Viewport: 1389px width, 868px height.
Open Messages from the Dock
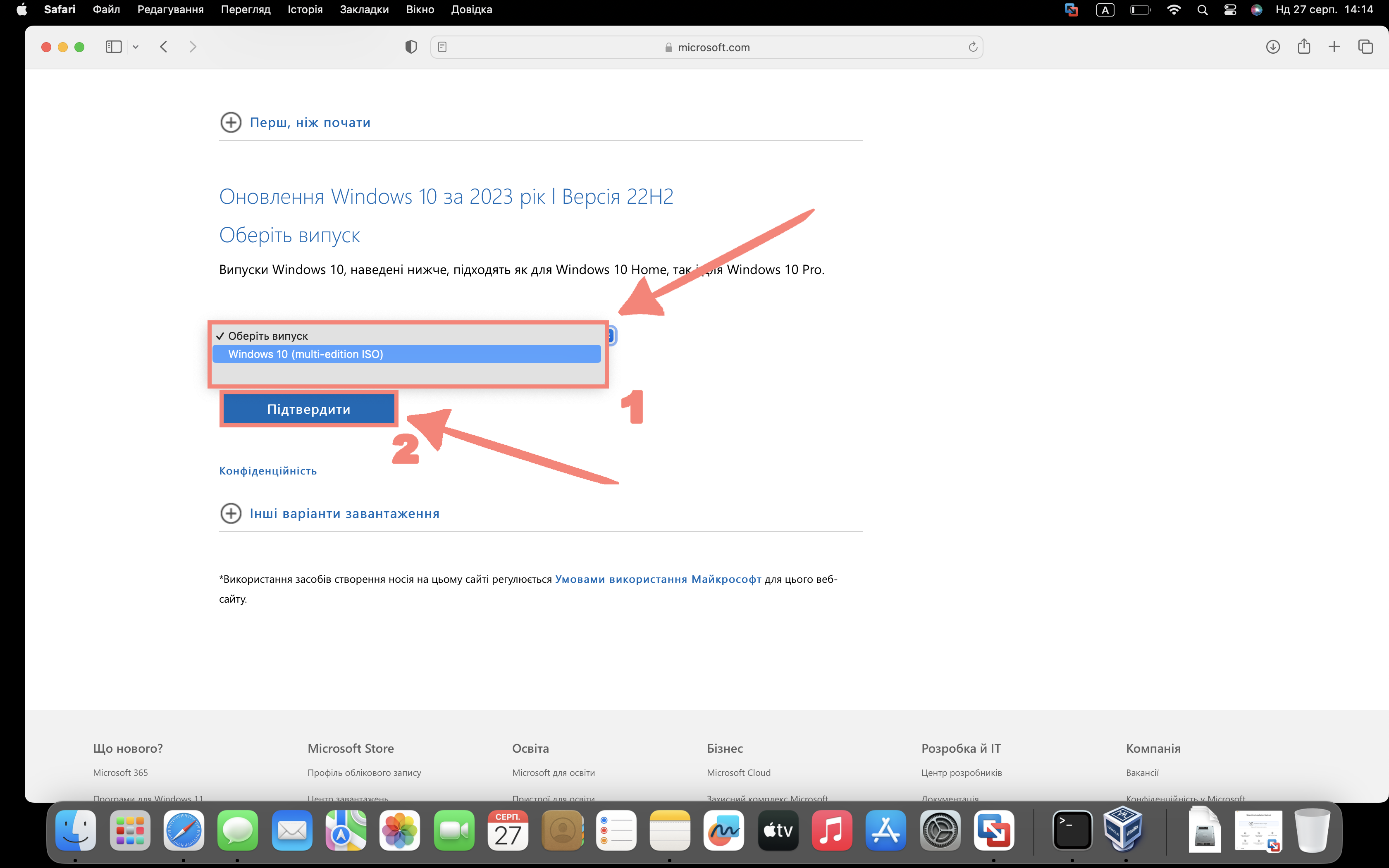pos(238,830)
